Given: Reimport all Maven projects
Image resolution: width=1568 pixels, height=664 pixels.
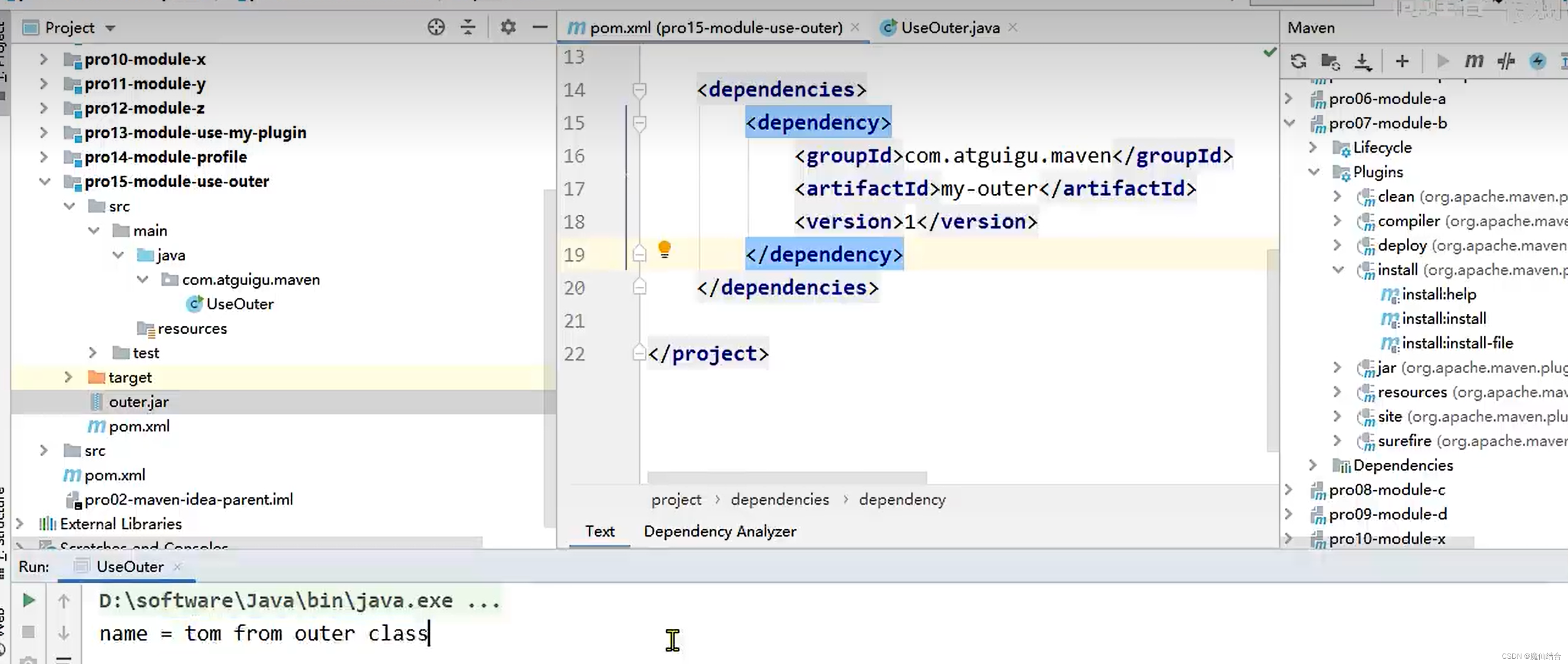Looking at the screenshot, I should (1298, 61).
